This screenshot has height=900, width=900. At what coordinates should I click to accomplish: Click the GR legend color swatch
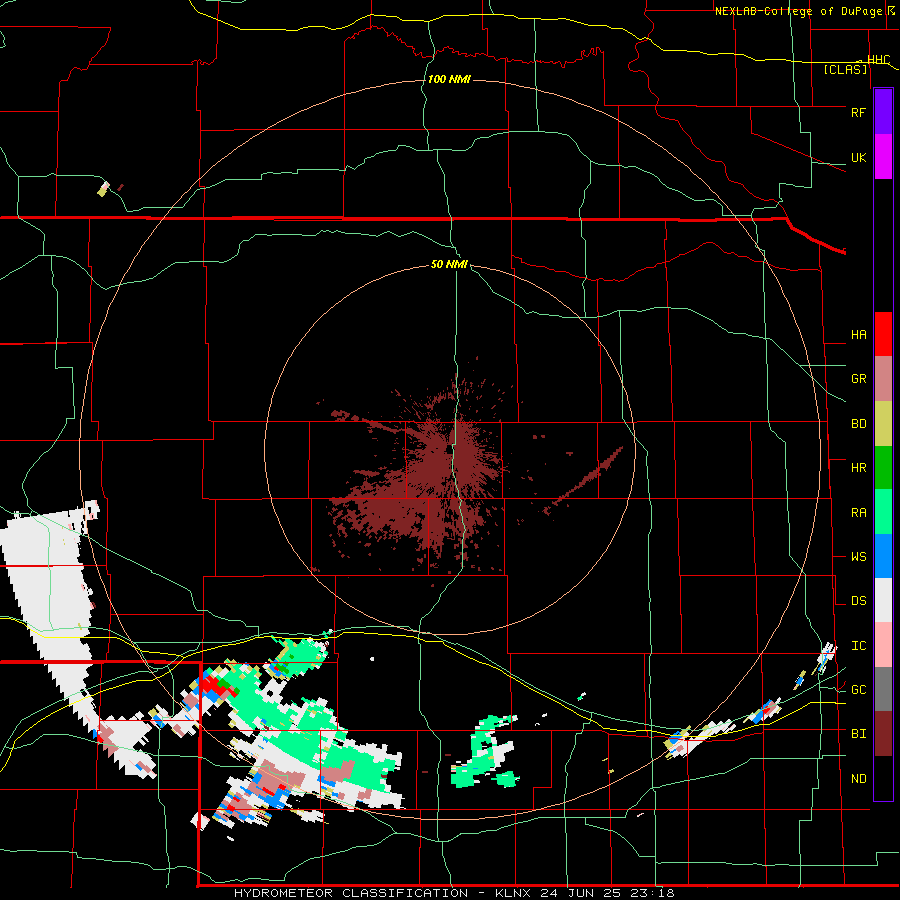[883, 379]
